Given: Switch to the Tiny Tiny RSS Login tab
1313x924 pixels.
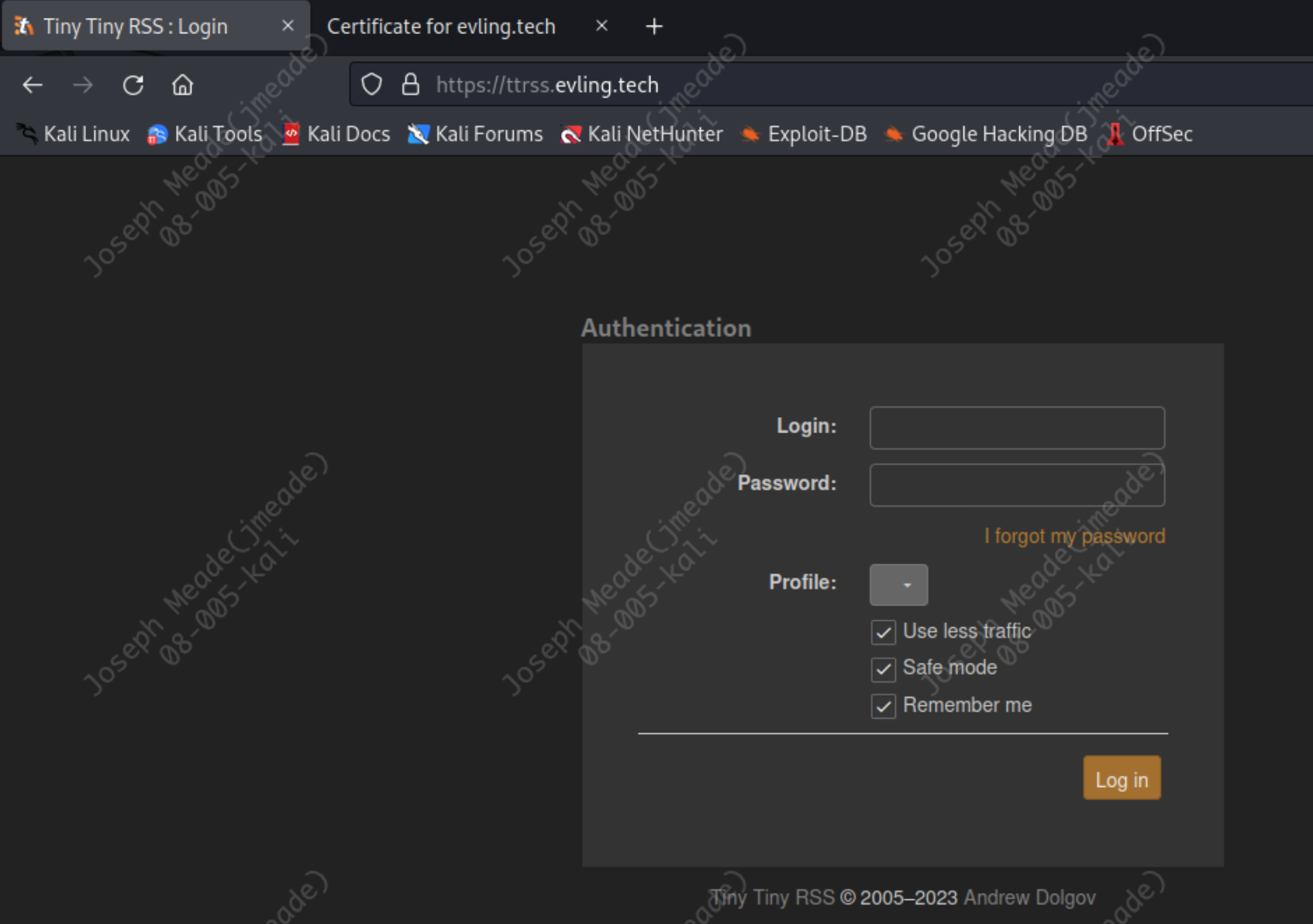Looking at the screenshot, I should pos(155,26).
